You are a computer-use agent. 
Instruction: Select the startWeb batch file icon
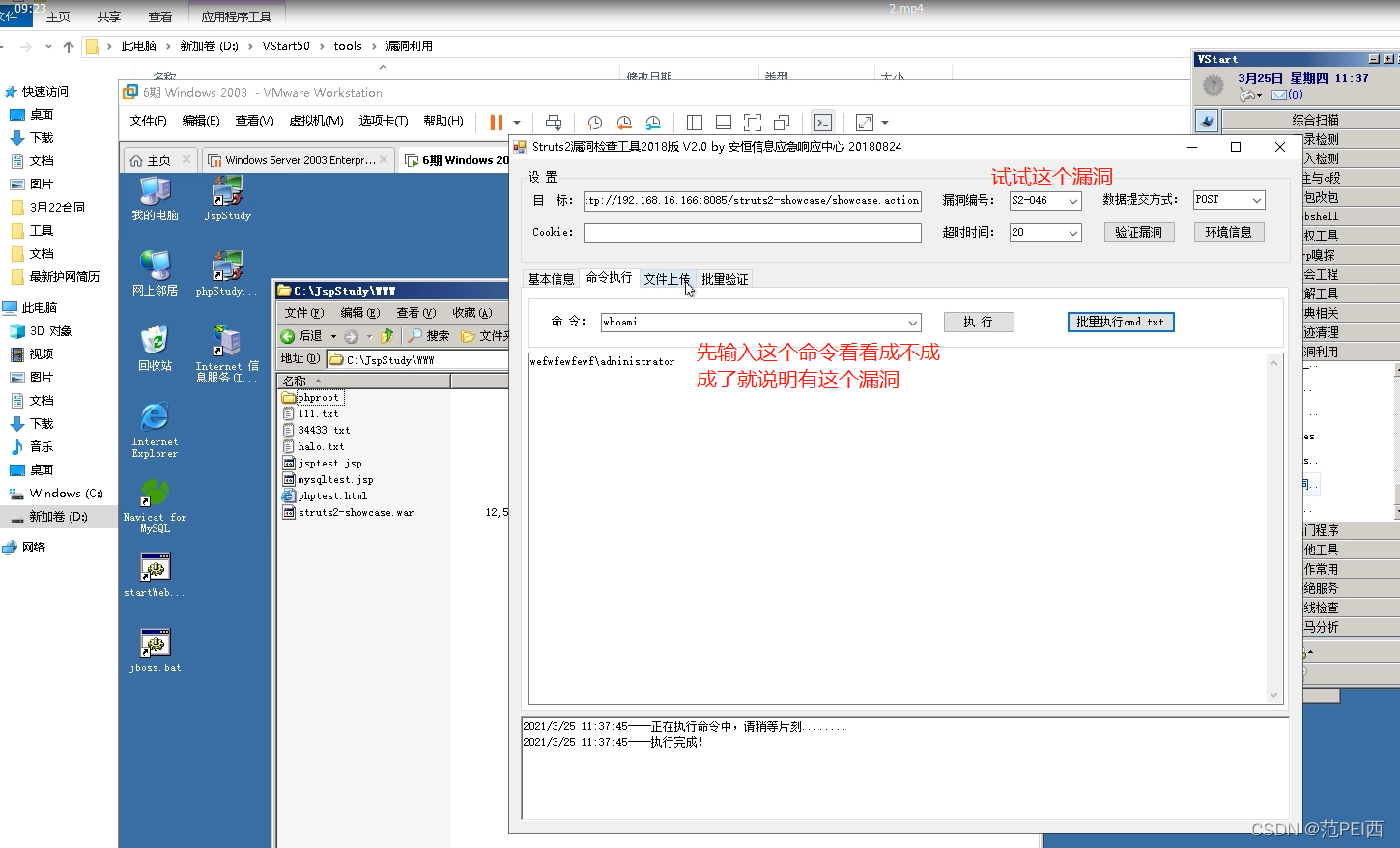click(x=155, y=576)
